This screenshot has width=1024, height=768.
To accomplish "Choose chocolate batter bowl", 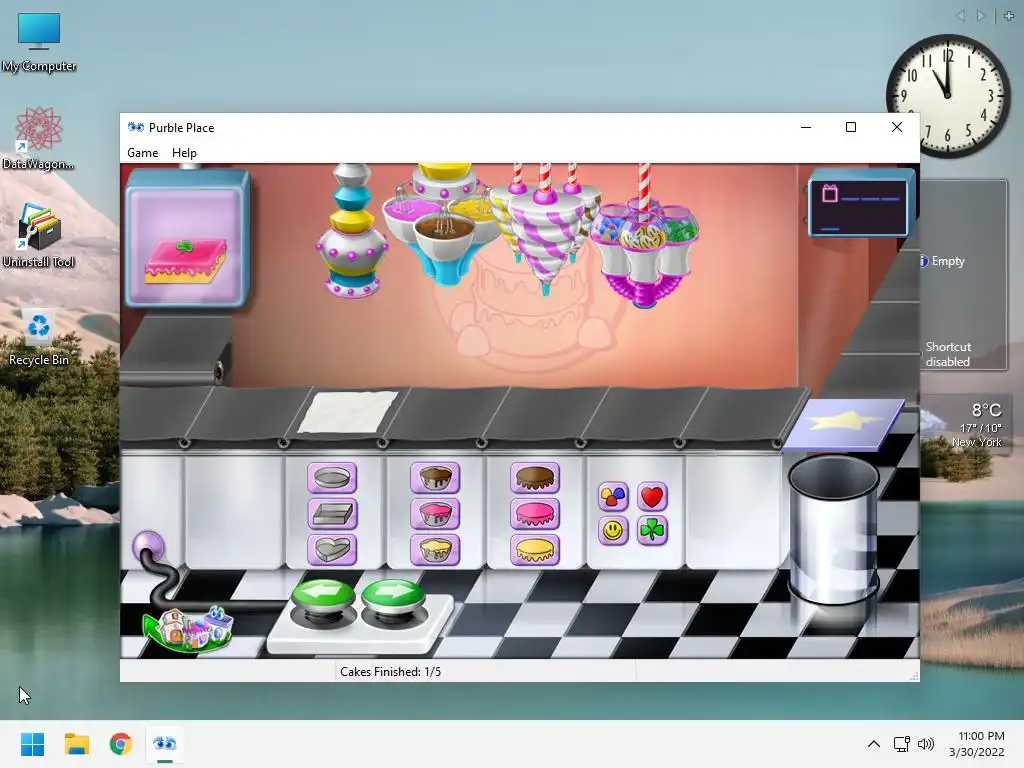I will [x=436, y=478].
